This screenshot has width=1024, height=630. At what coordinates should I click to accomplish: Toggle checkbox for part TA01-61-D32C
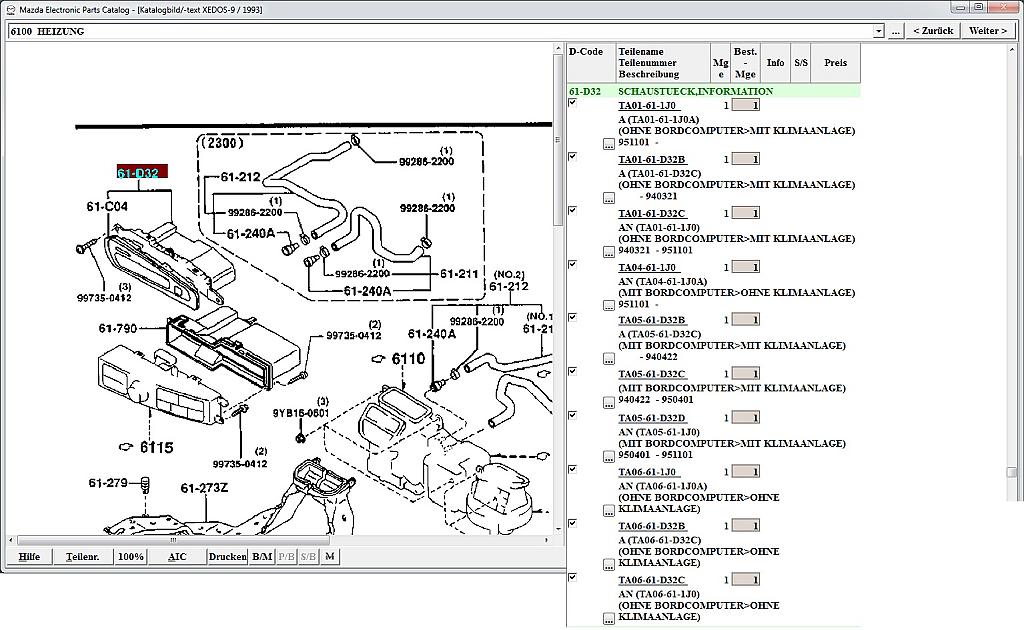573,211
